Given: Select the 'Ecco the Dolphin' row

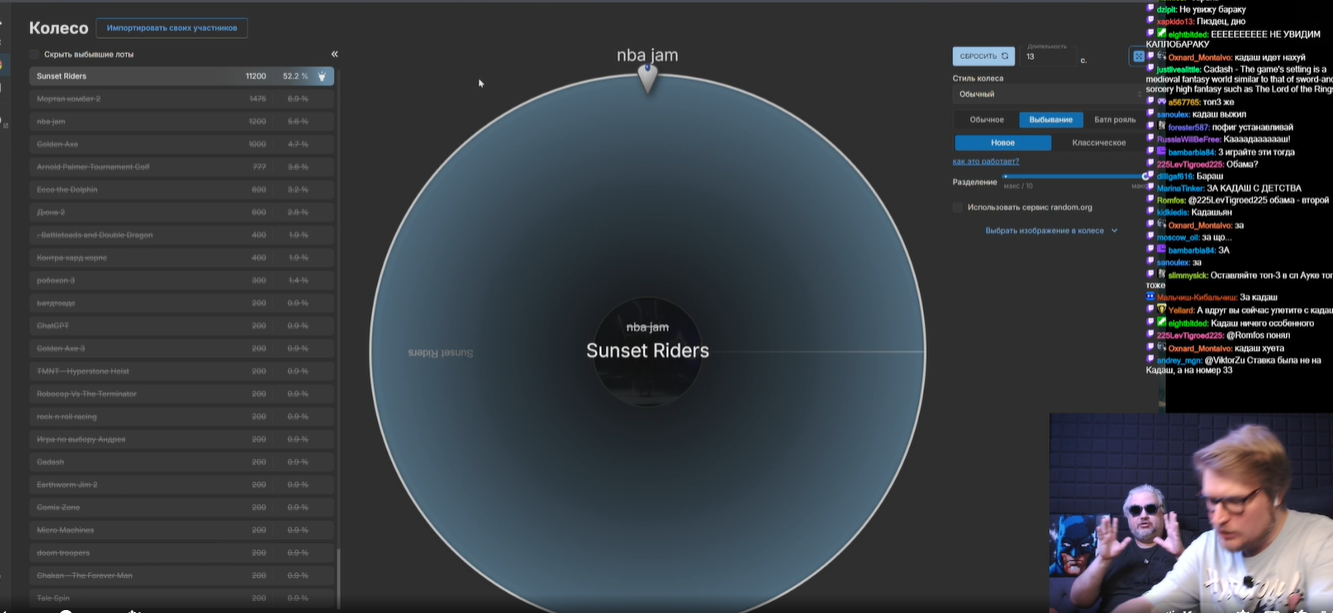Looking at the screenshot, I should (181, 189).
